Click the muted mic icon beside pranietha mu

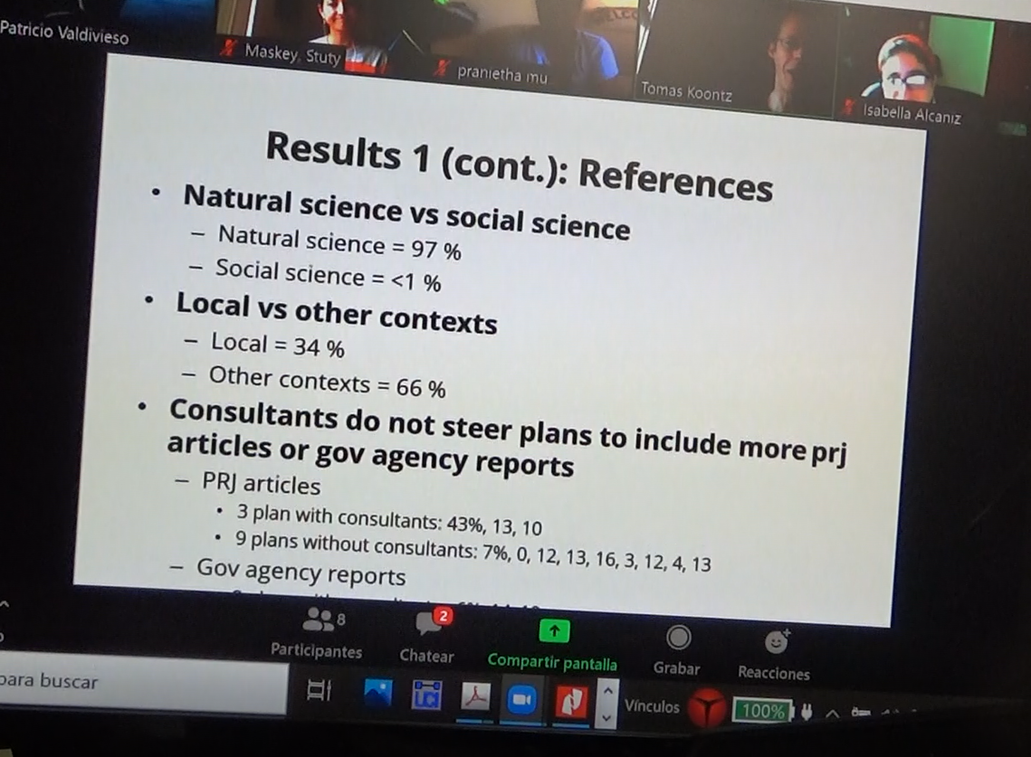click(442, 68)
